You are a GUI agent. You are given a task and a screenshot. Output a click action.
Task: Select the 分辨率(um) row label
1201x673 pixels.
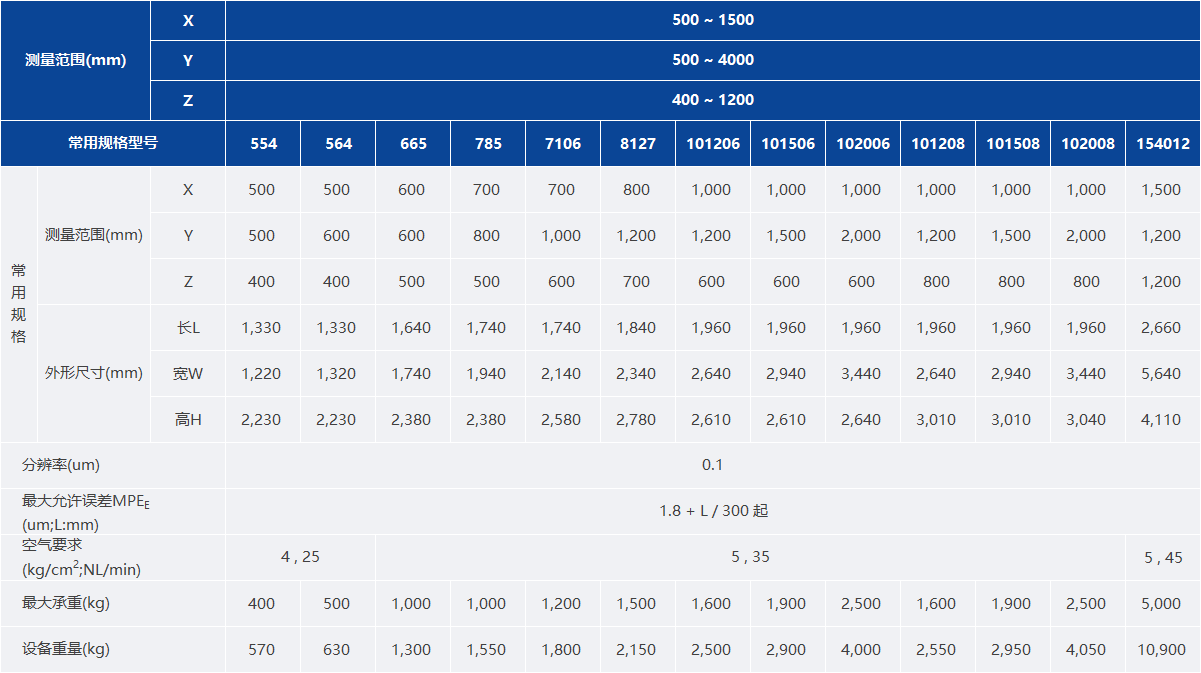click(x=61, y=465)
